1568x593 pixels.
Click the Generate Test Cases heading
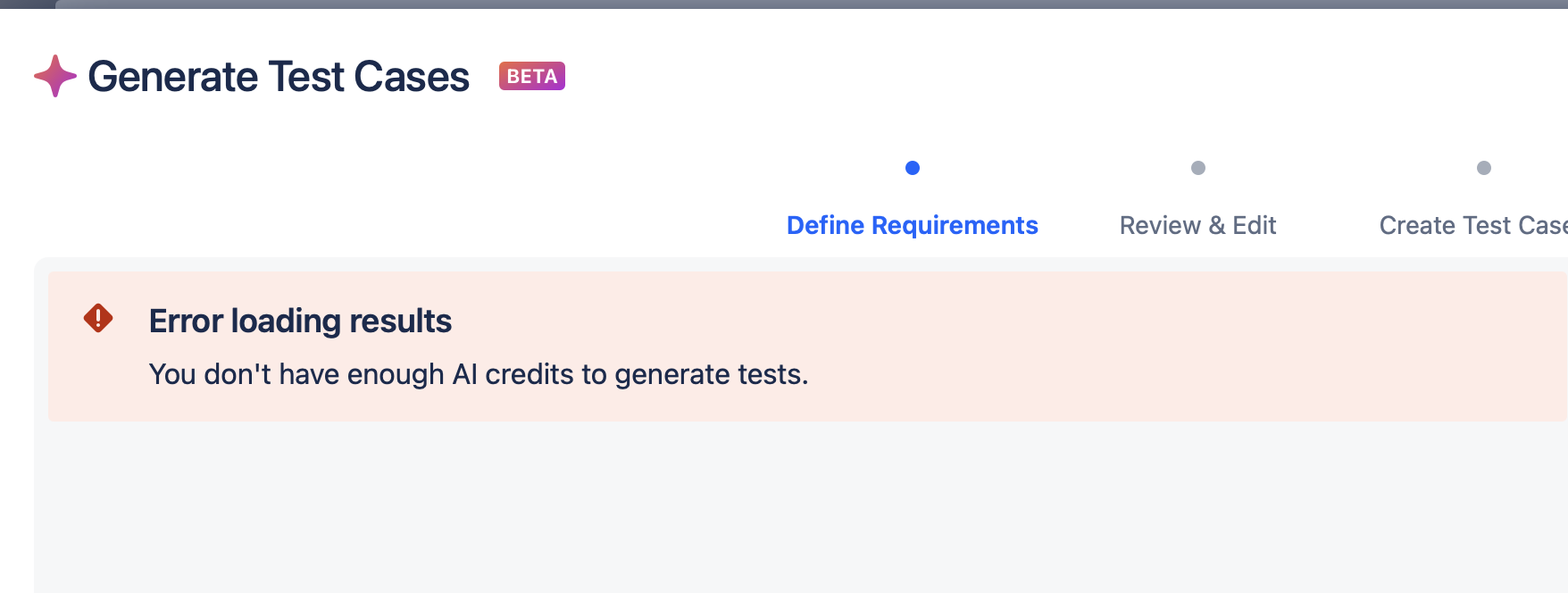279,77
